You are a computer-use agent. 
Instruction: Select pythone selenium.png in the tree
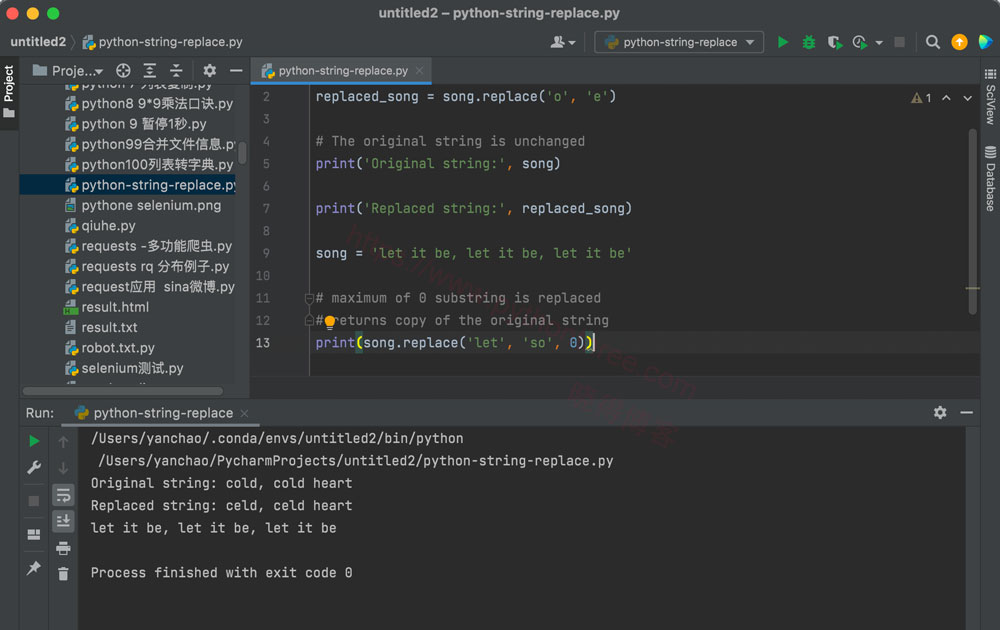click(x=143, y=205)
